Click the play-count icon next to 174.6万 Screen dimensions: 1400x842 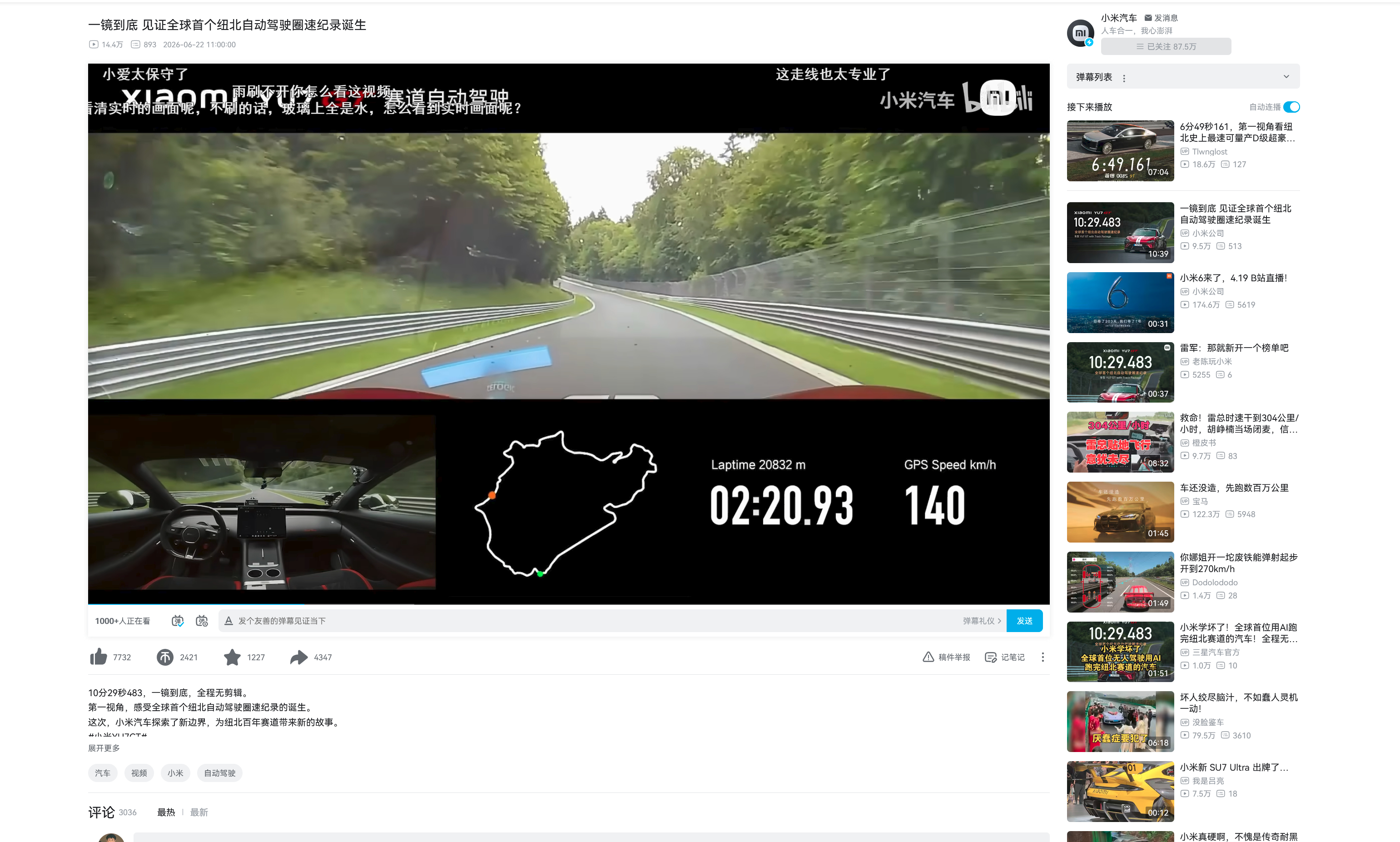tap(1185, 305)
